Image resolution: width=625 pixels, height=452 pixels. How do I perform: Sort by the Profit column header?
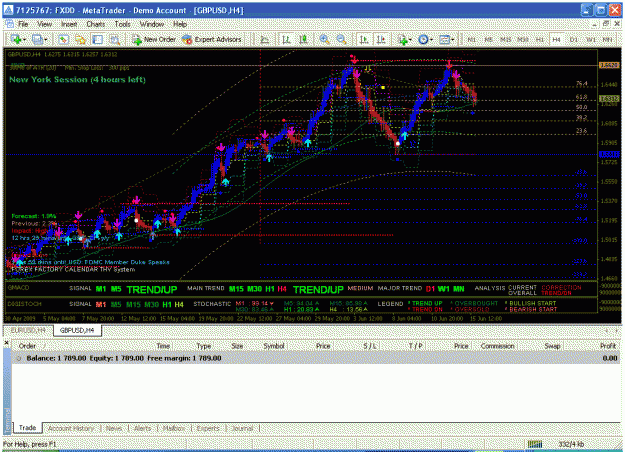pyautogui.click(x=608, y=346)
